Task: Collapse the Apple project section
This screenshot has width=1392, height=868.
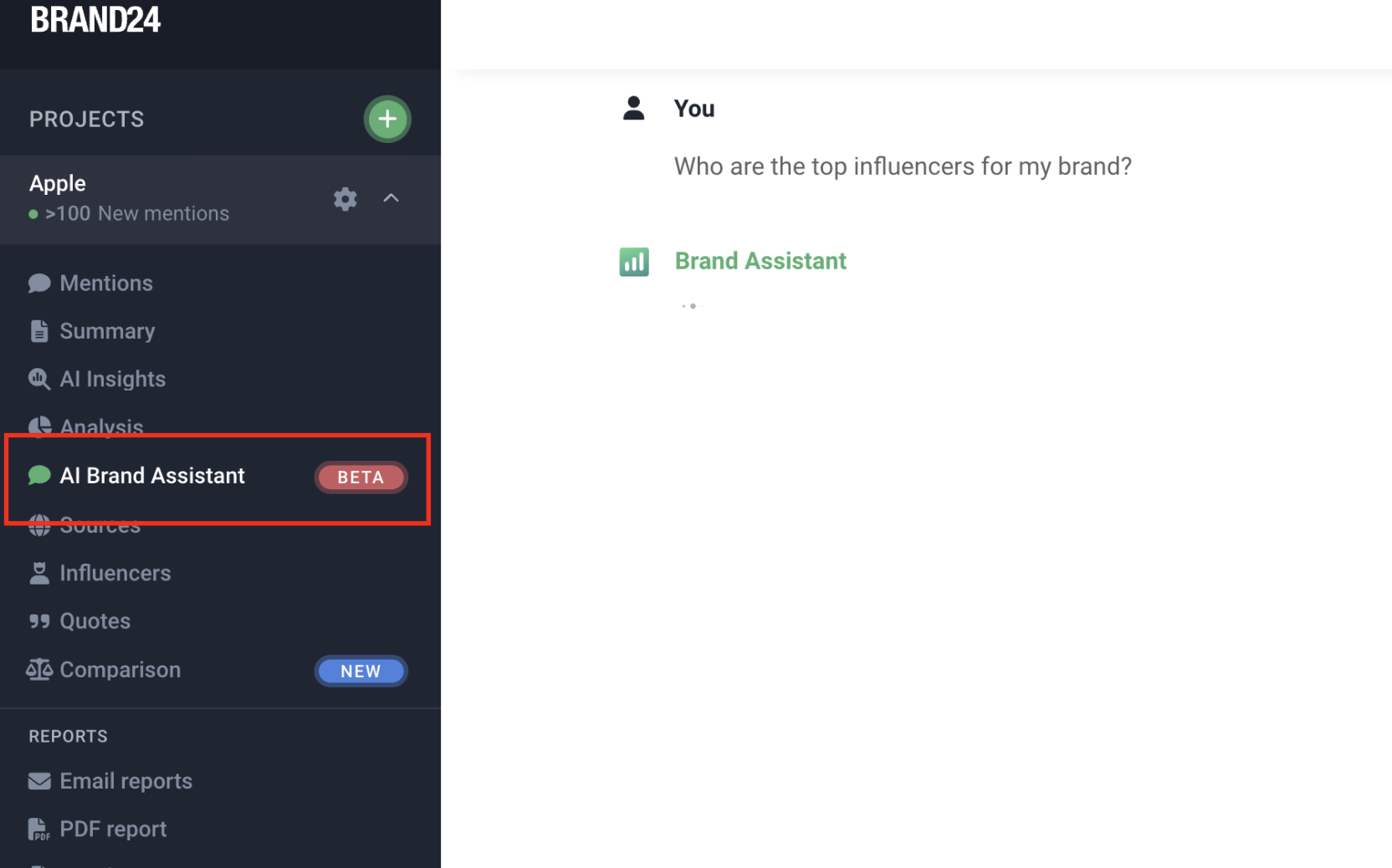Action: coord(391,199)
